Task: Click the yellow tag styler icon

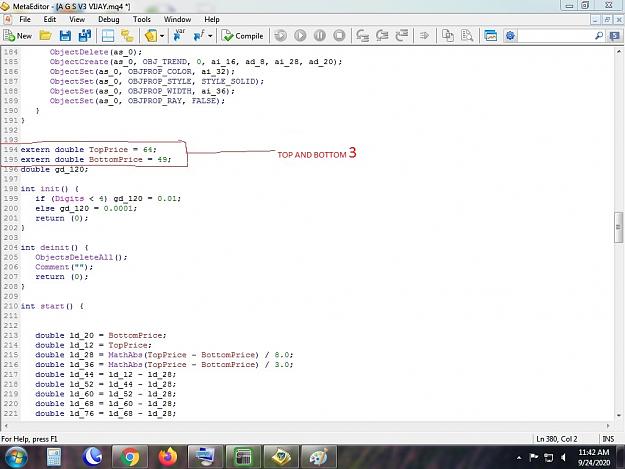Action: (151, 36)
